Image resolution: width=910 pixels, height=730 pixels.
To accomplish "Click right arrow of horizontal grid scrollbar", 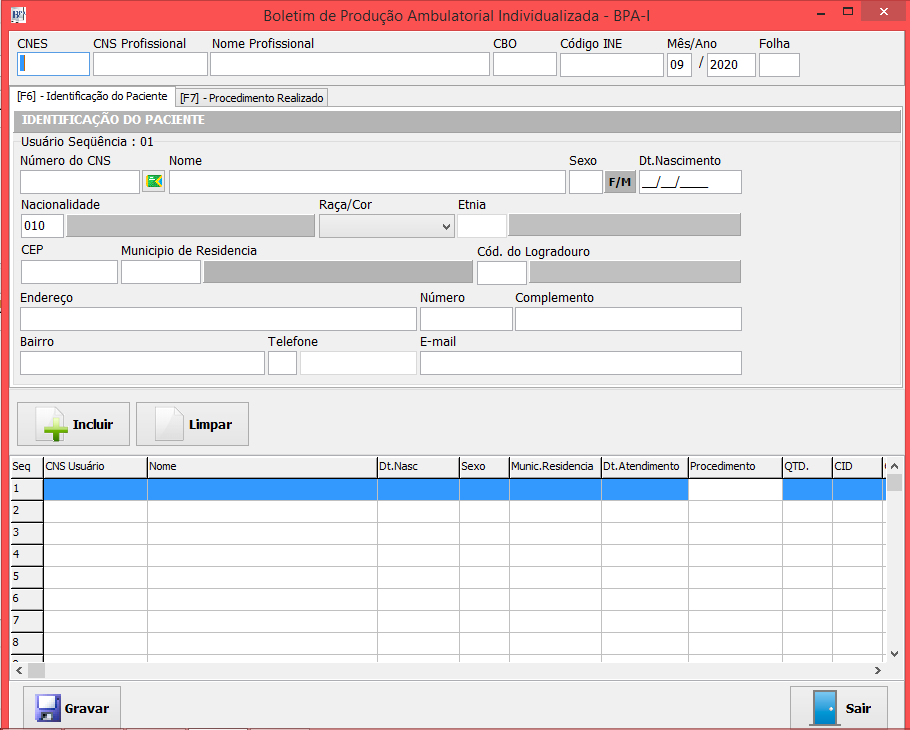I will point(878,670).
